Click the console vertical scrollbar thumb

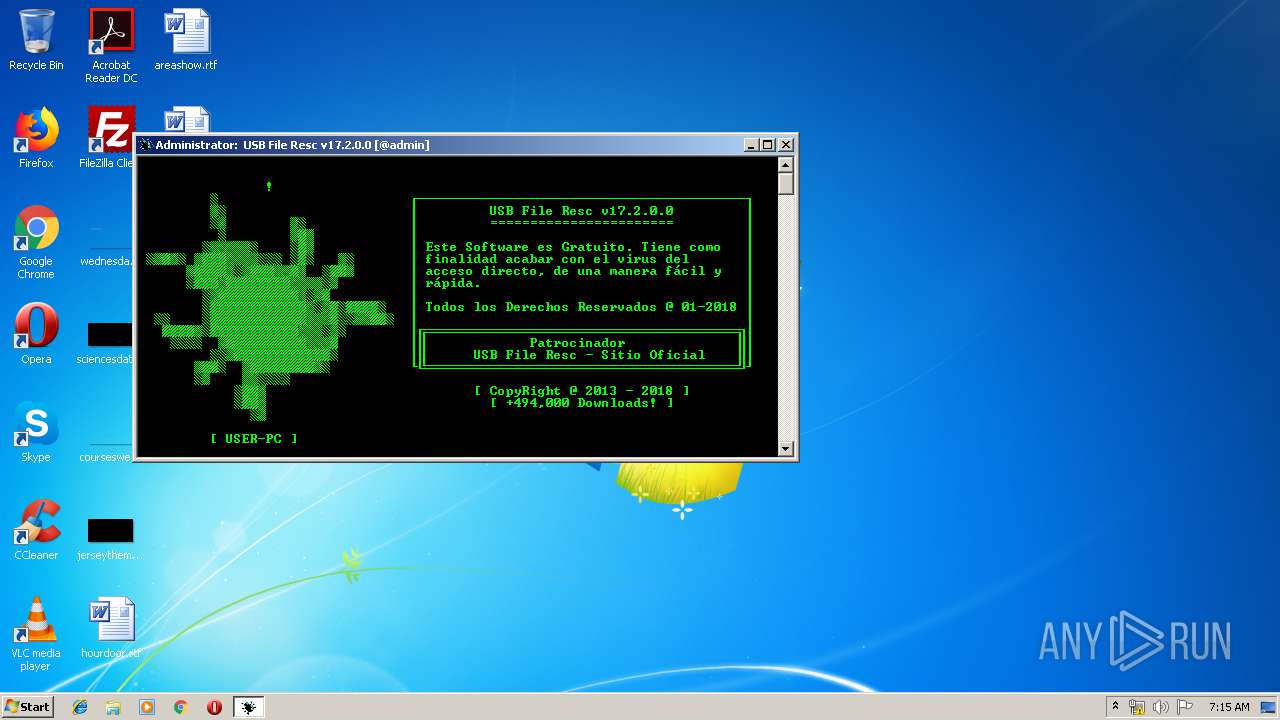[x=786, y=184]
